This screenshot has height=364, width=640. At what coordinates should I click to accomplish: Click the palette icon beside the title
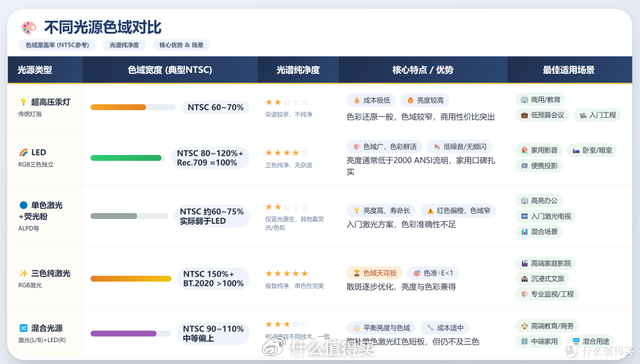point(29,28)
